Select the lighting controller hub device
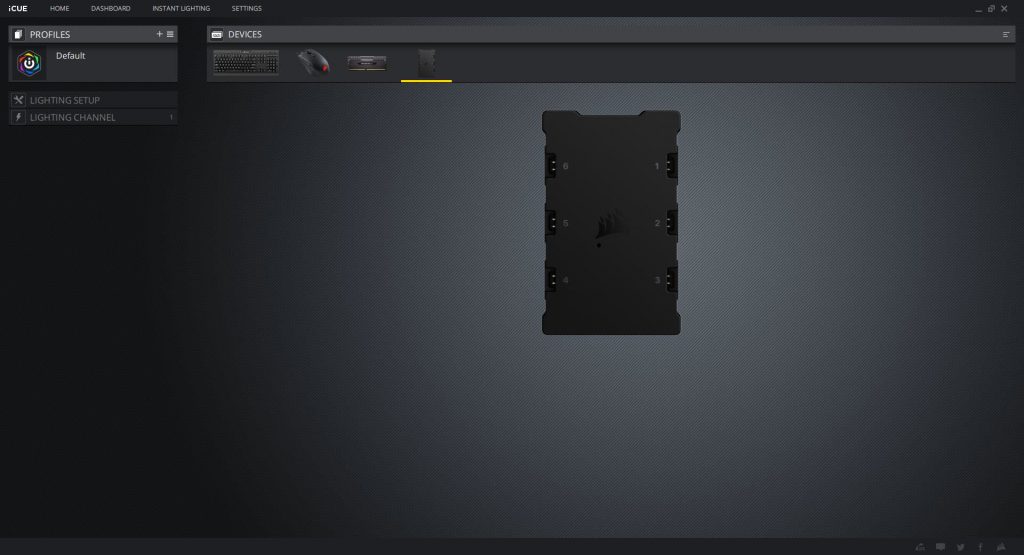Screen dimensions: 1024x555 tap(427, 63)
